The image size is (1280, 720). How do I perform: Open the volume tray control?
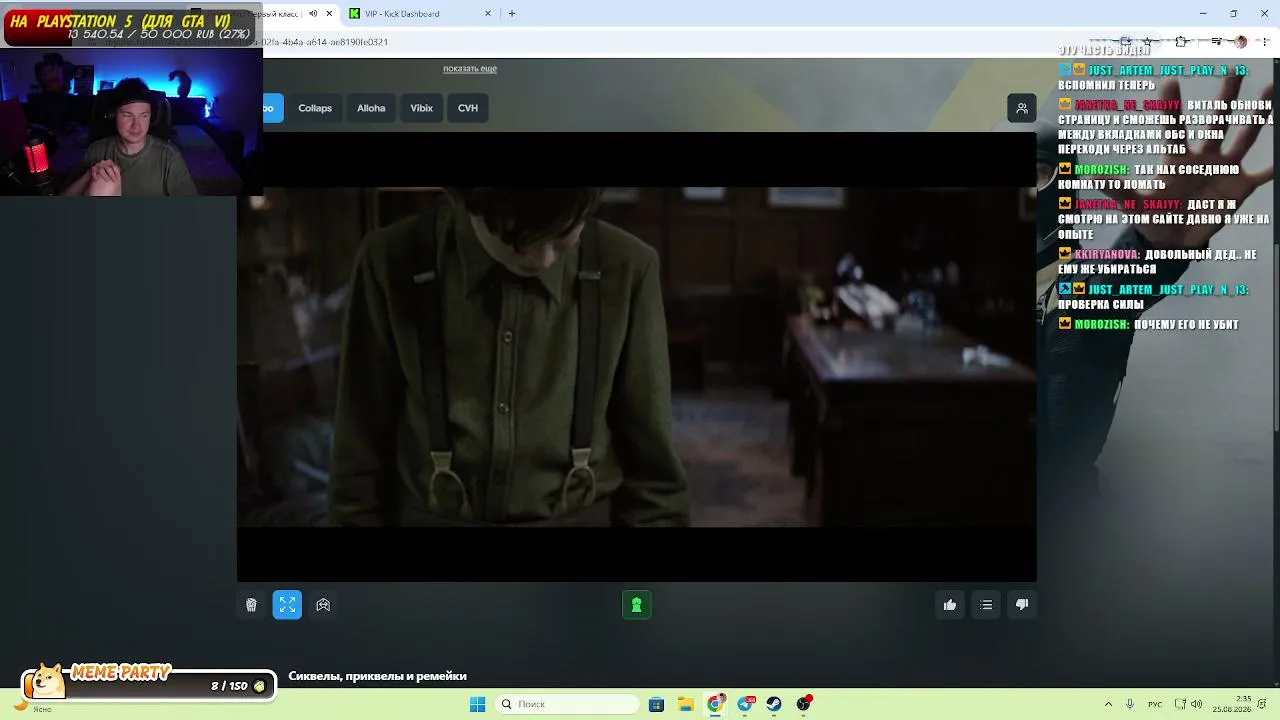tap(1197, 704)
